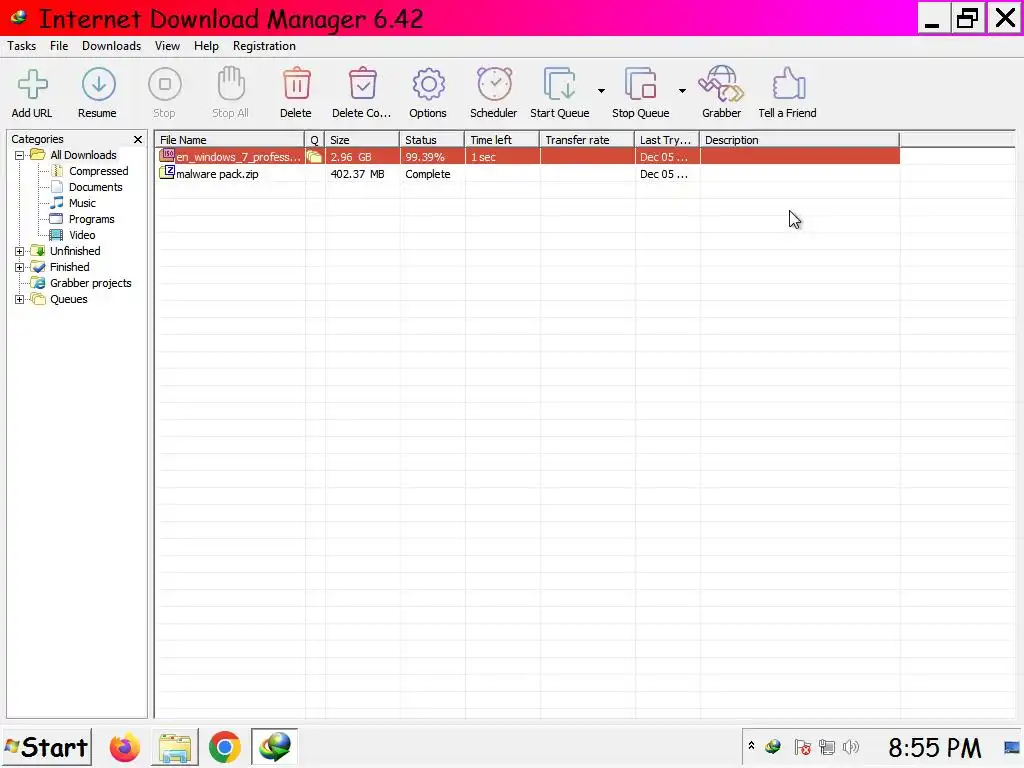Open the Tasks menu

tap(22, 46)
